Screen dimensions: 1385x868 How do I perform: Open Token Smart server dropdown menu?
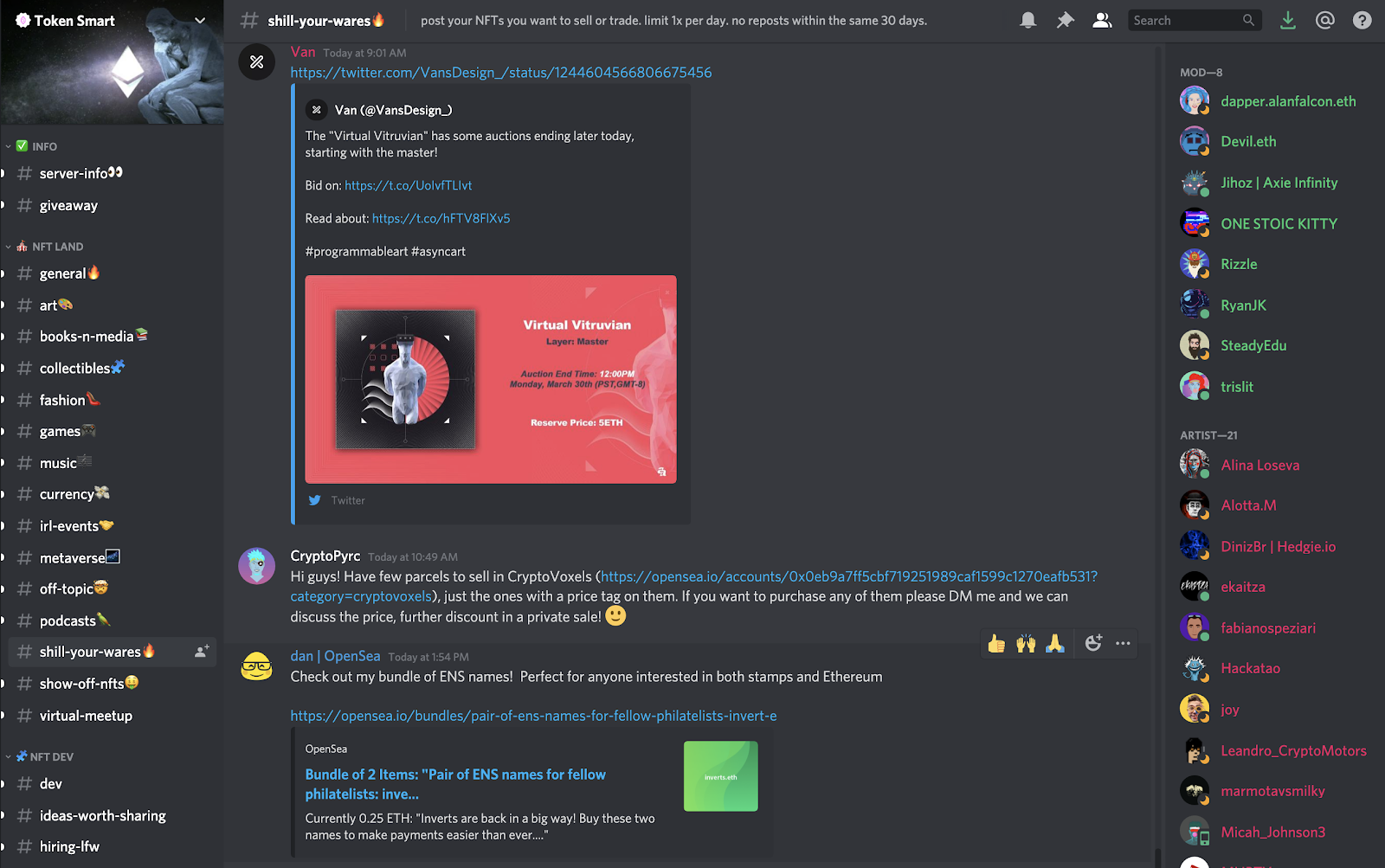tap(200, 20)
